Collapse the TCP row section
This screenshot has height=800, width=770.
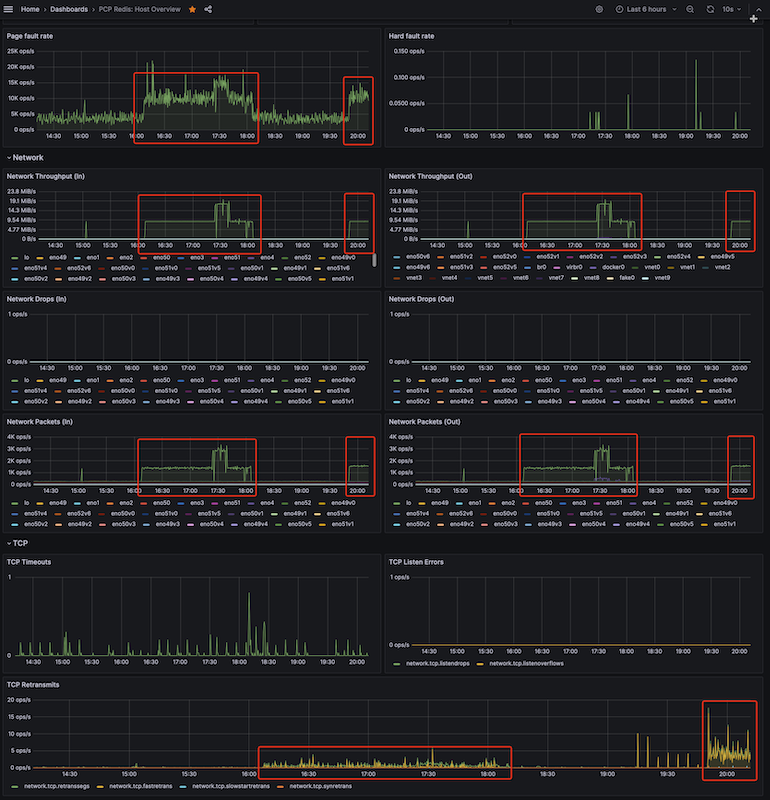pyautogui.click(x=17, y=543)
